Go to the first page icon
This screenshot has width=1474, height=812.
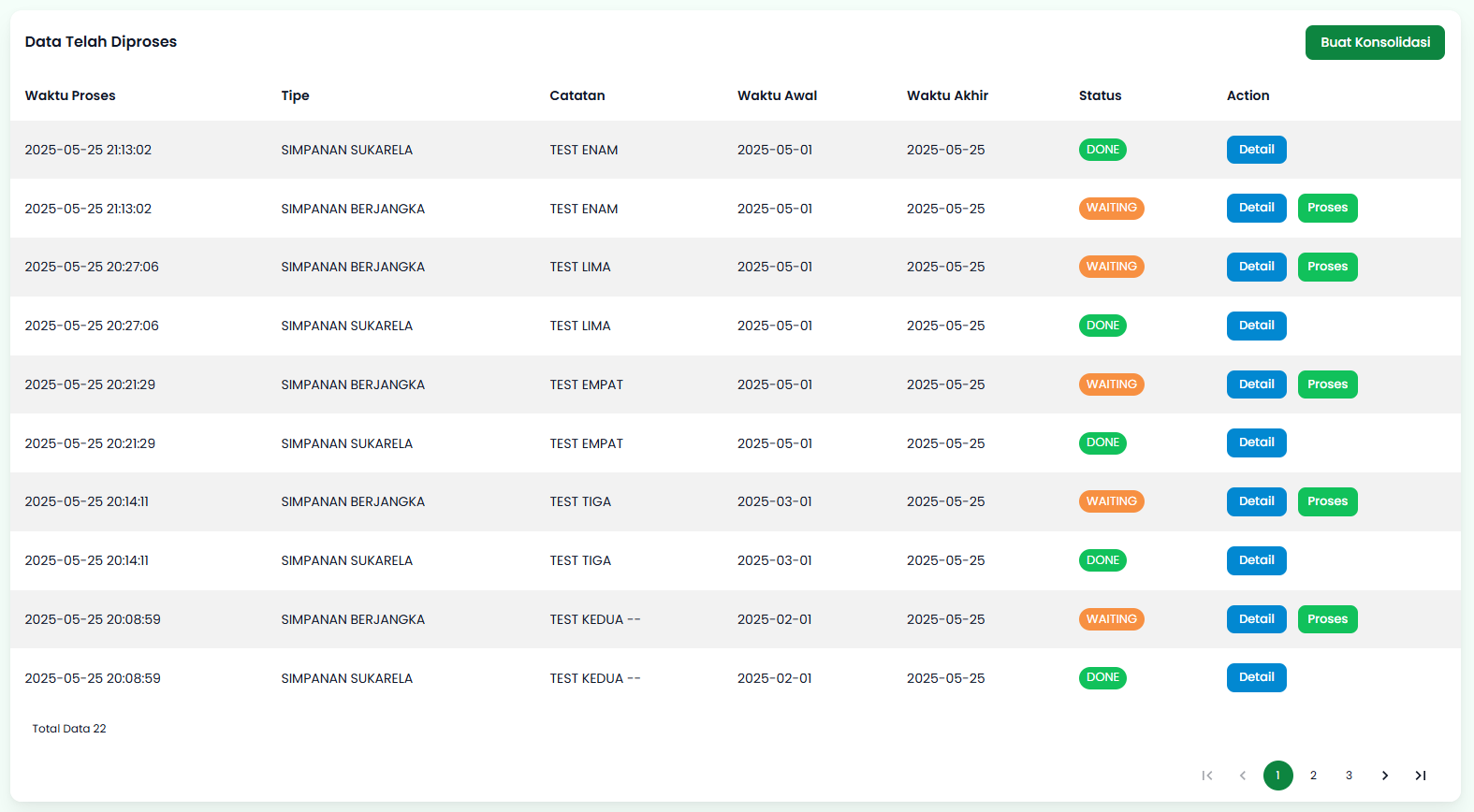click(1207, 776)
